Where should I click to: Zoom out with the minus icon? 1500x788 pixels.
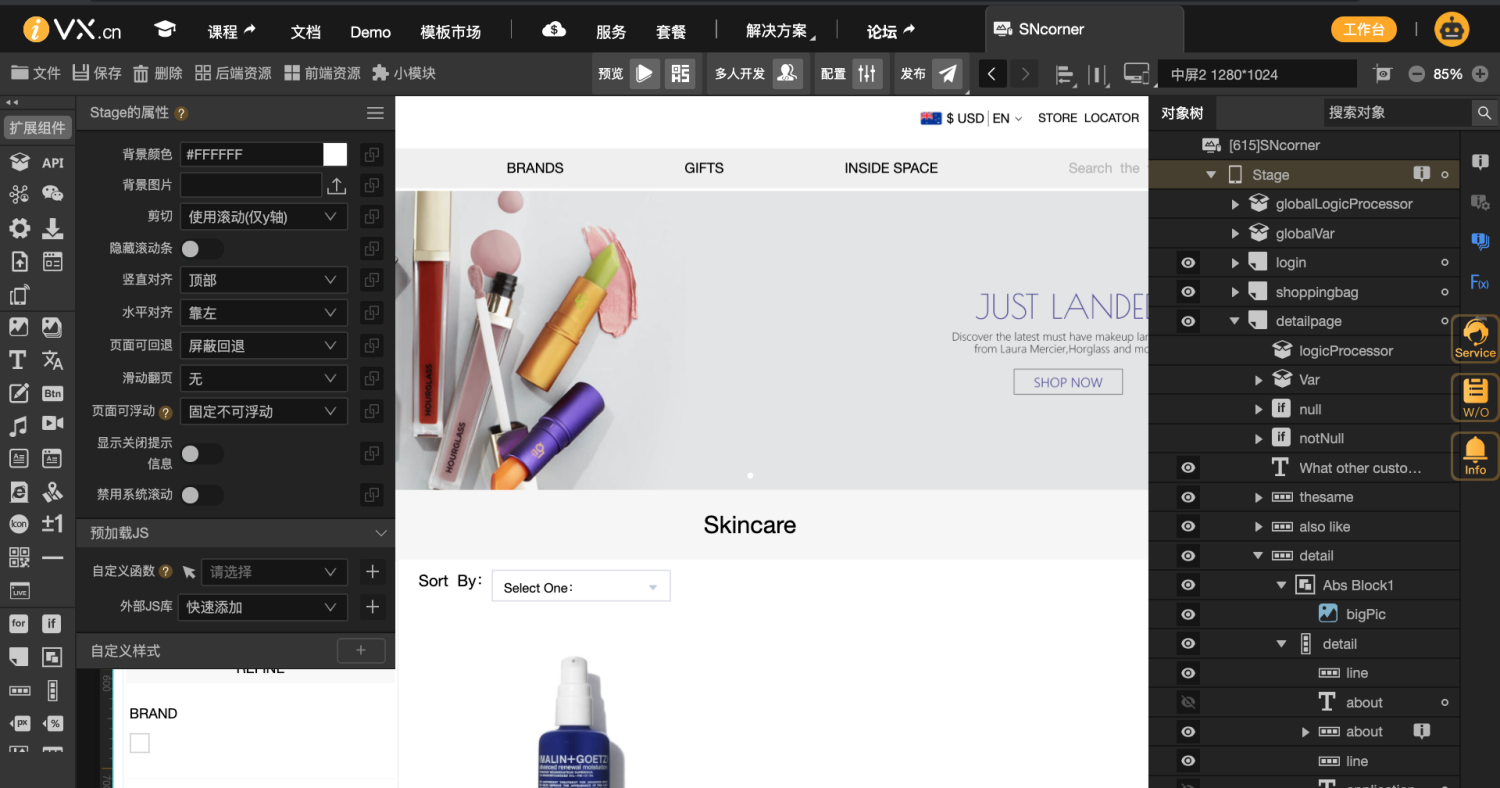coord(1416,74)
